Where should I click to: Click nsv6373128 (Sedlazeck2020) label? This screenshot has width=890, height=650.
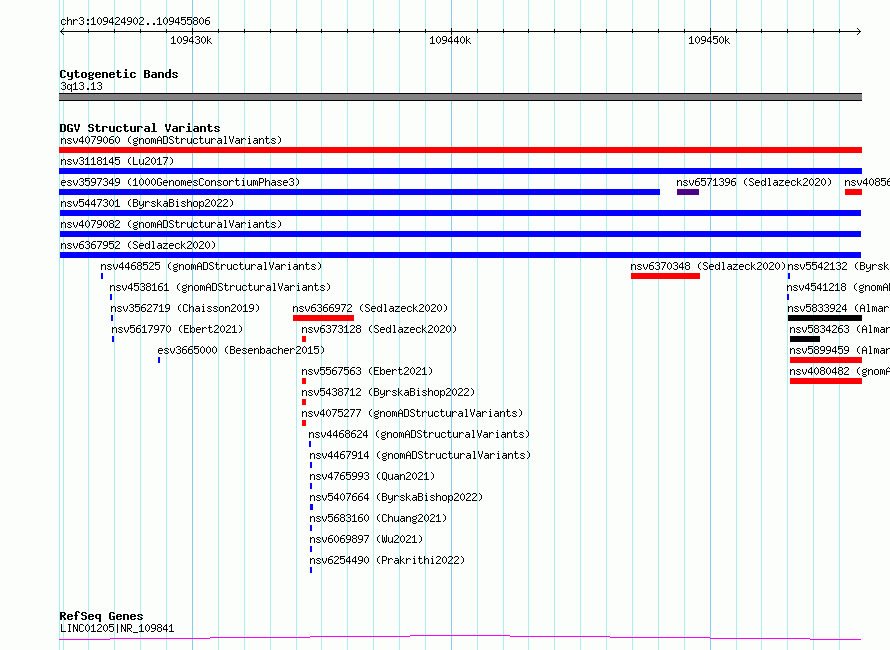point(379,329)
